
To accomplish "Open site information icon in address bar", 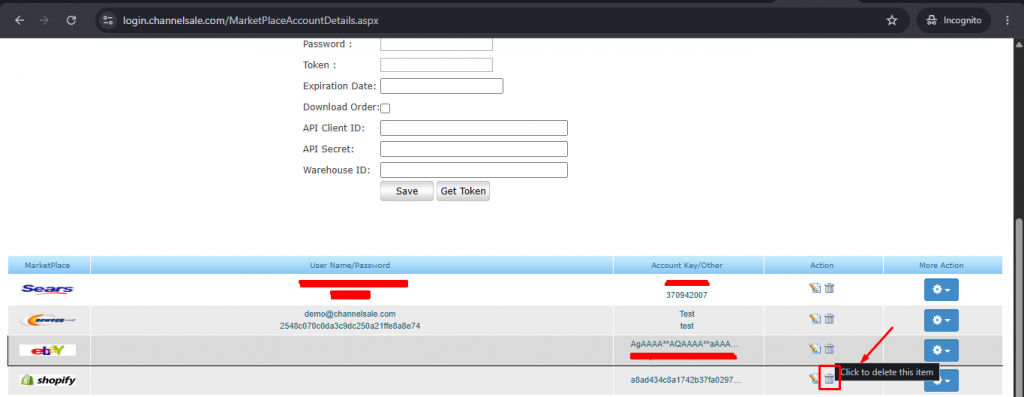I will pyautogui.click(x=108, y=20).
